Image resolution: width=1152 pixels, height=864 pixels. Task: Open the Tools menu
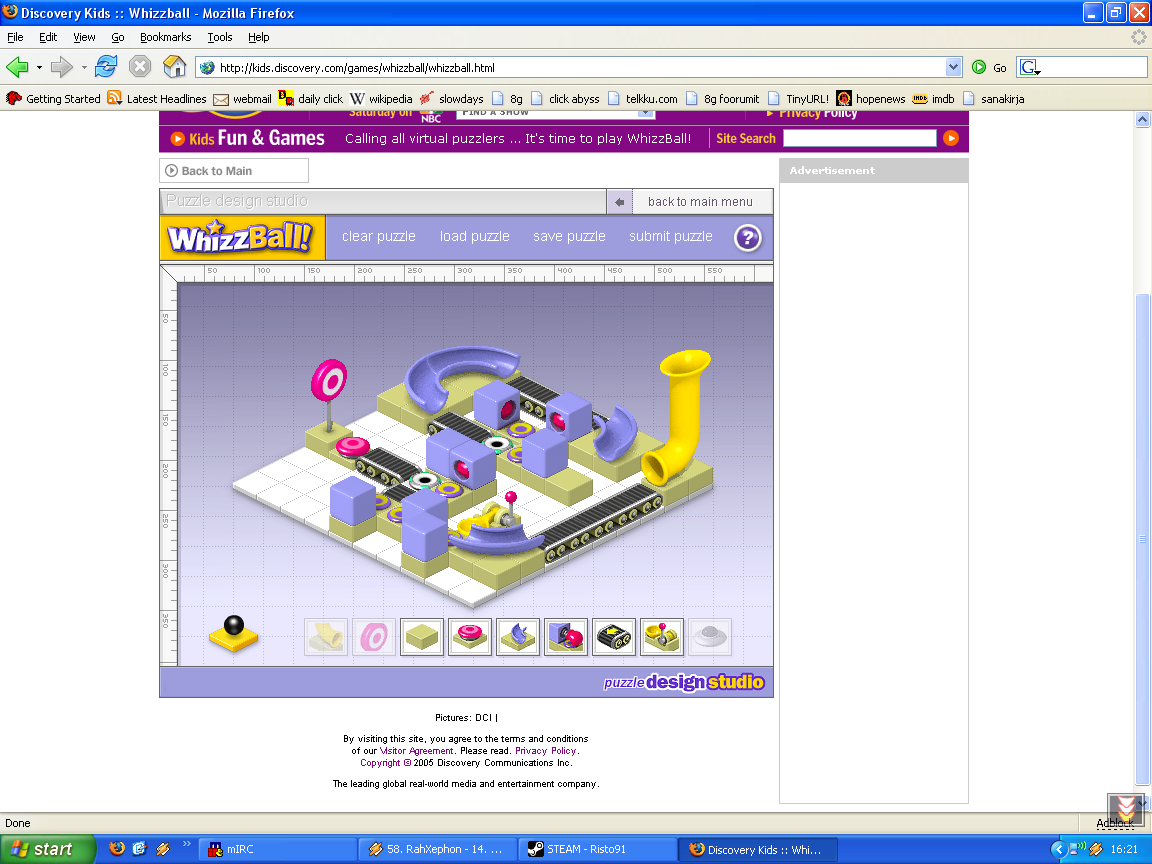[x=220, y=37]
